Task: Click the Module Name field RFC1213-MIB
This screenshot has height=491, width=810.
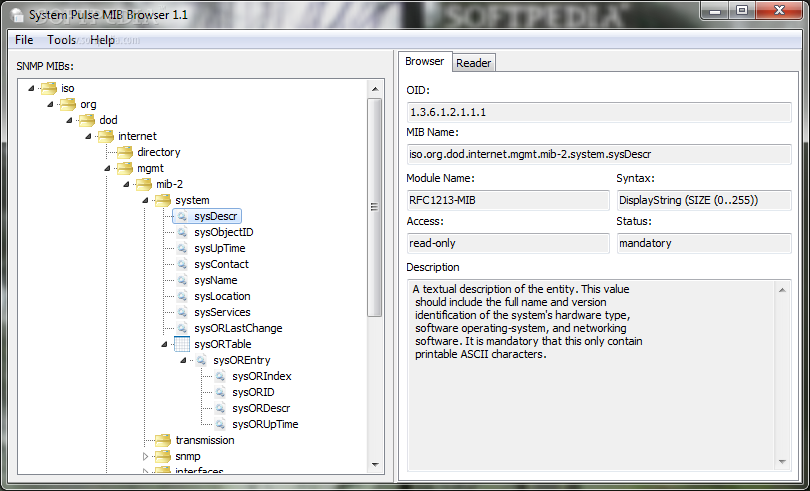Action: click(x=508, y=201)
